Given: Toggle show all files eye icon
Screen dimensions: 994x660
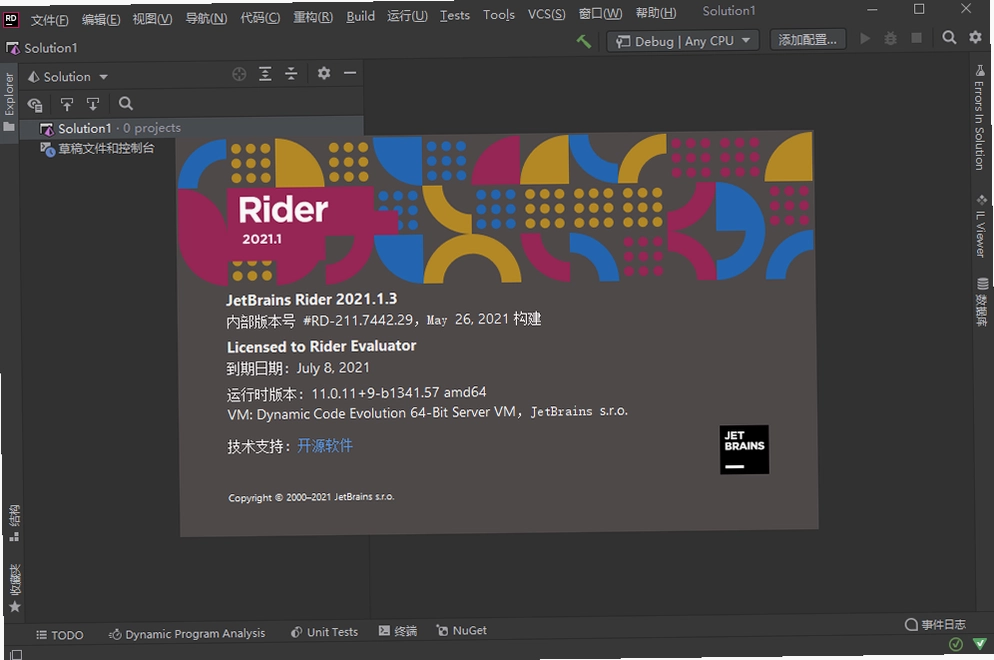Looking at the screenshot, I should pyautogui.click(x=35, y=105).
